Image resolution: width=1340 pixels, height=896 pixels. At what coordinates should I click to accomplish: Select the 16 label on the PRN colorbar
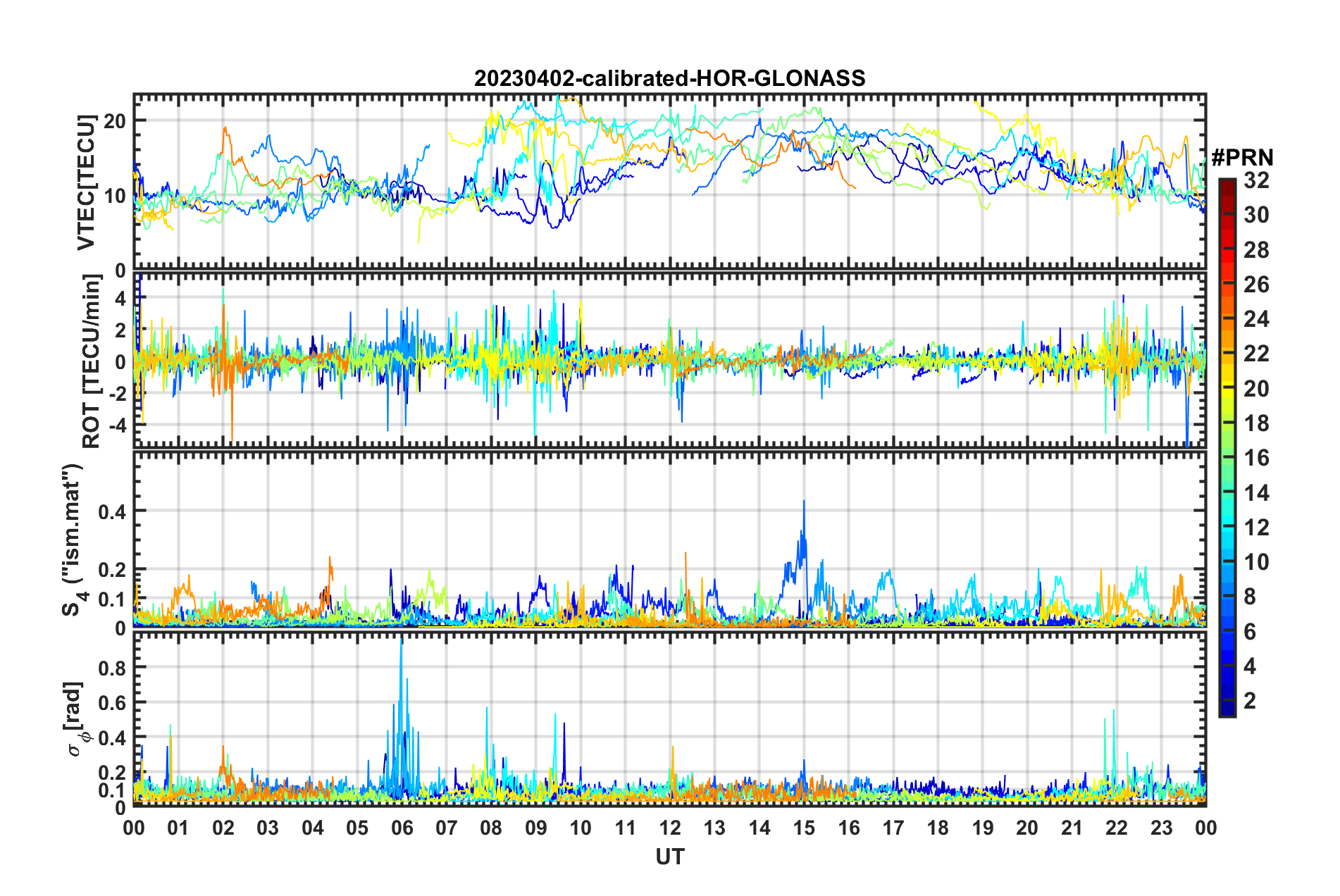point(1257,458)
